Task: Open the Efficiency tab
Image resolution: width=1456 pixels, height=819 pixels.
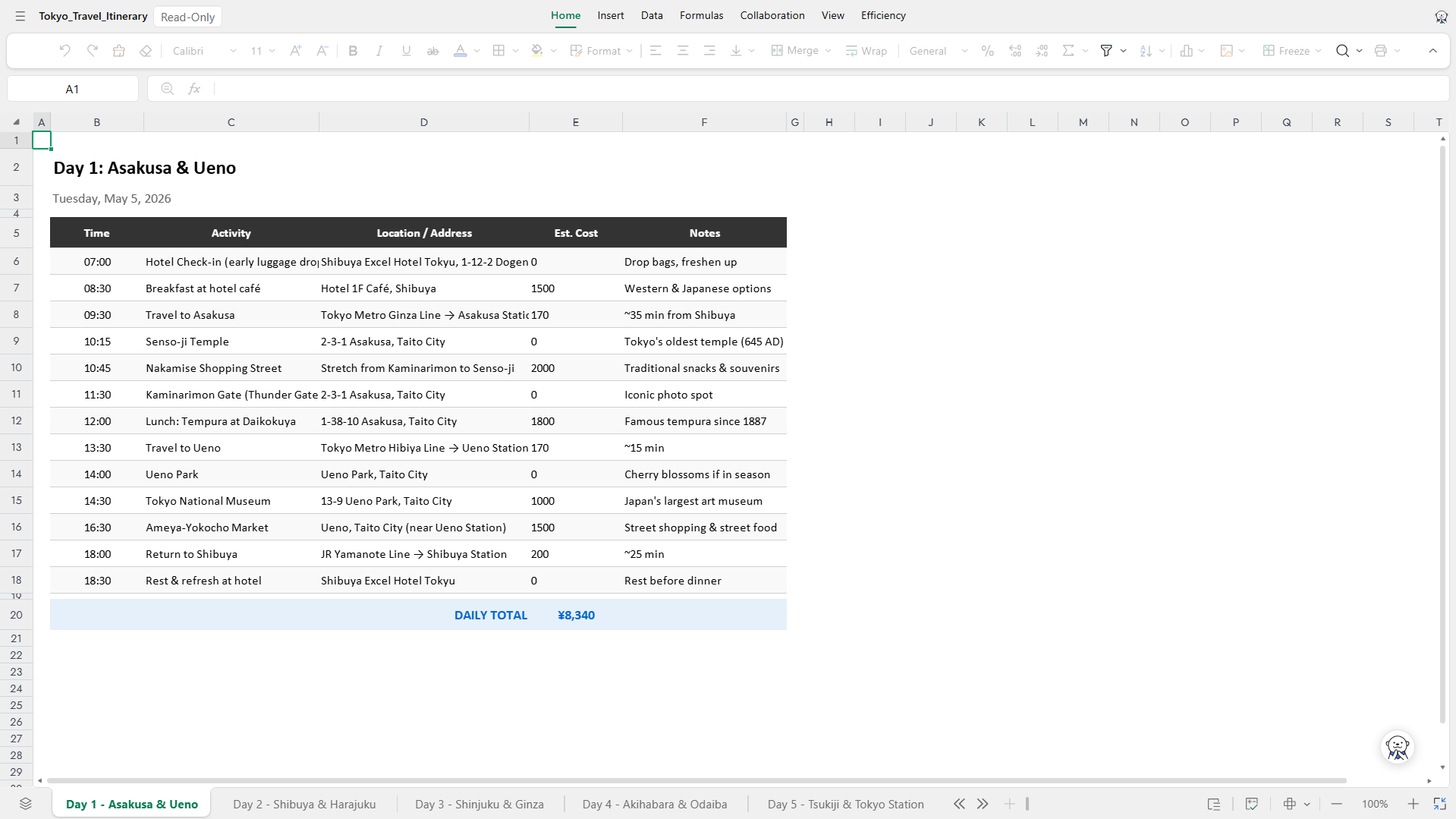Action: (x=883, y=15)
